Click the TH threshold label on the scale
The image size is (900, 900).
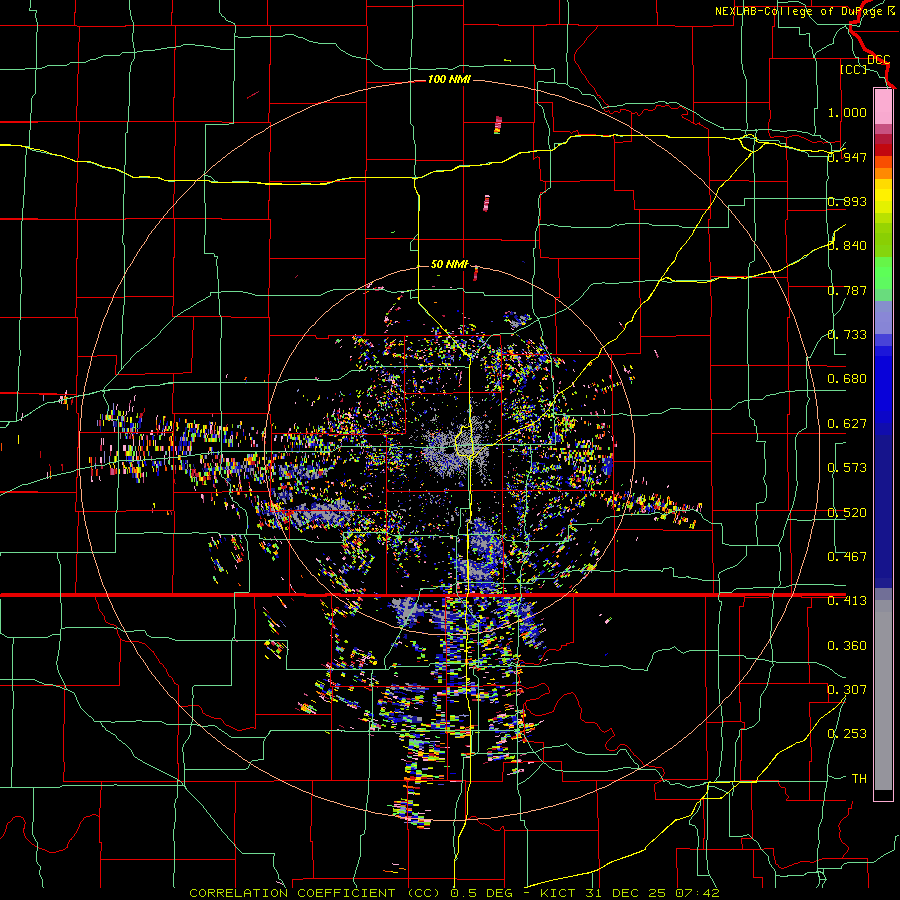tap(859, 779)
